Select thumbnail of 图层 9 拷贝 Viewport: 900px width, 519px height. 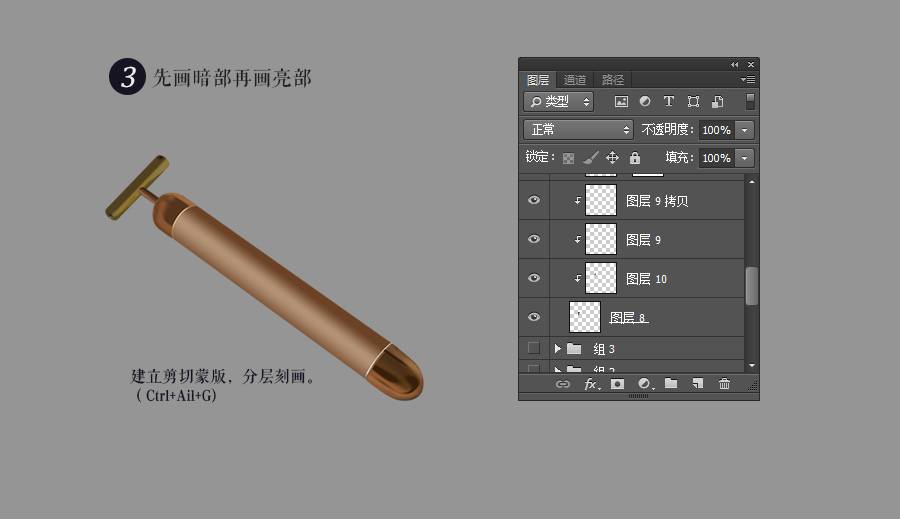601,200
